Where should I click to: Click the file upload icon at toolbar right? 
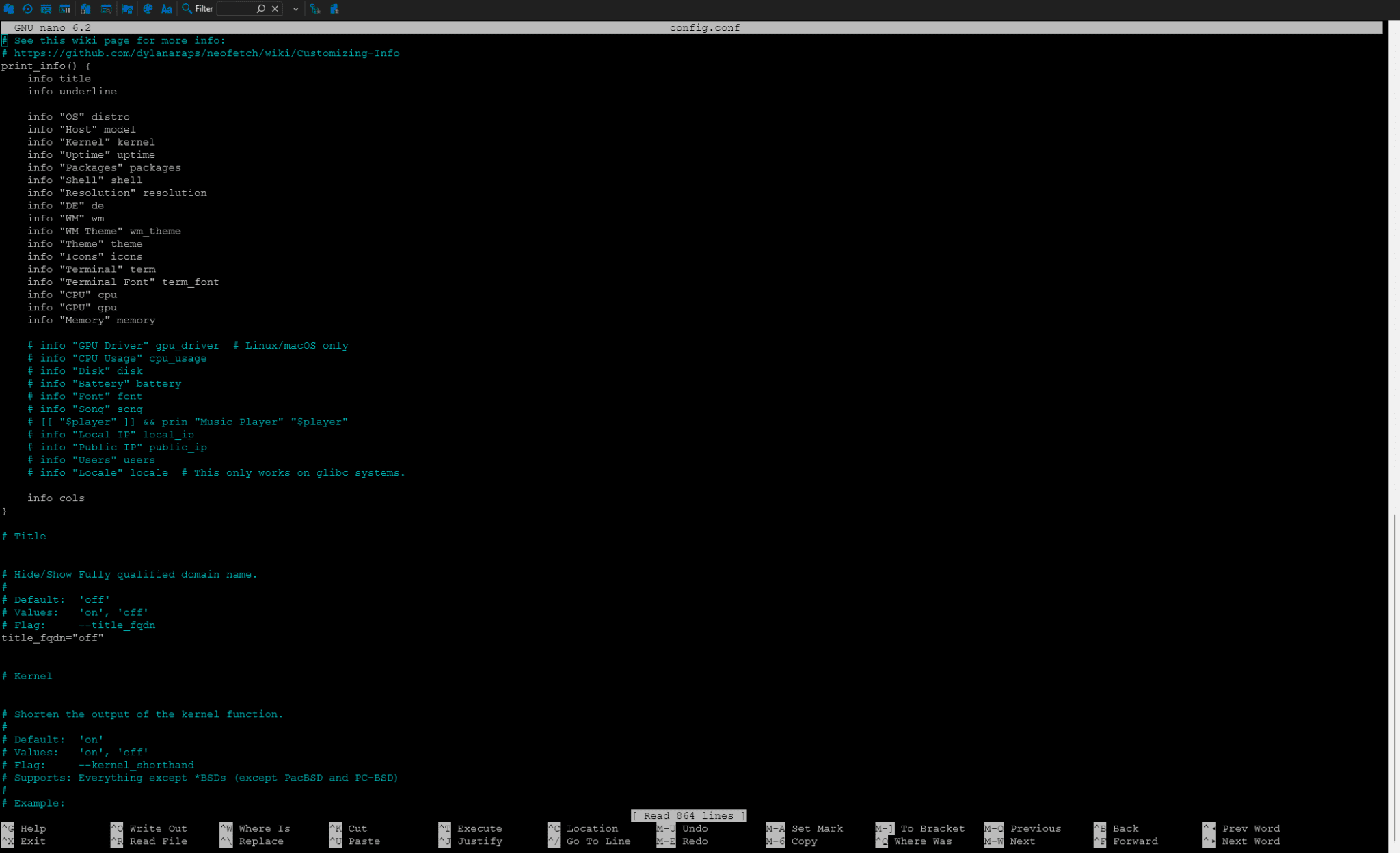coord(335,9)
